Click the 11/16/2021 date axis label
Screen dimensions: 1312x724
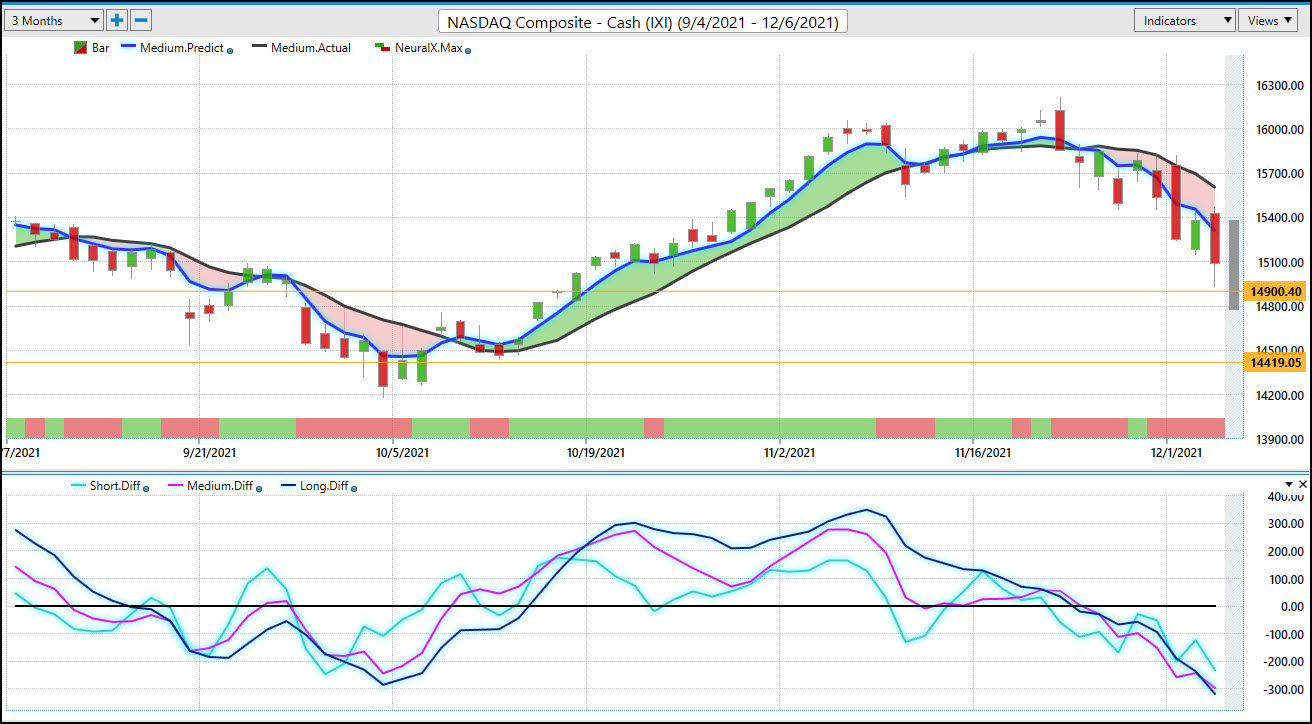pyautogui.click(x=983, y=453)
